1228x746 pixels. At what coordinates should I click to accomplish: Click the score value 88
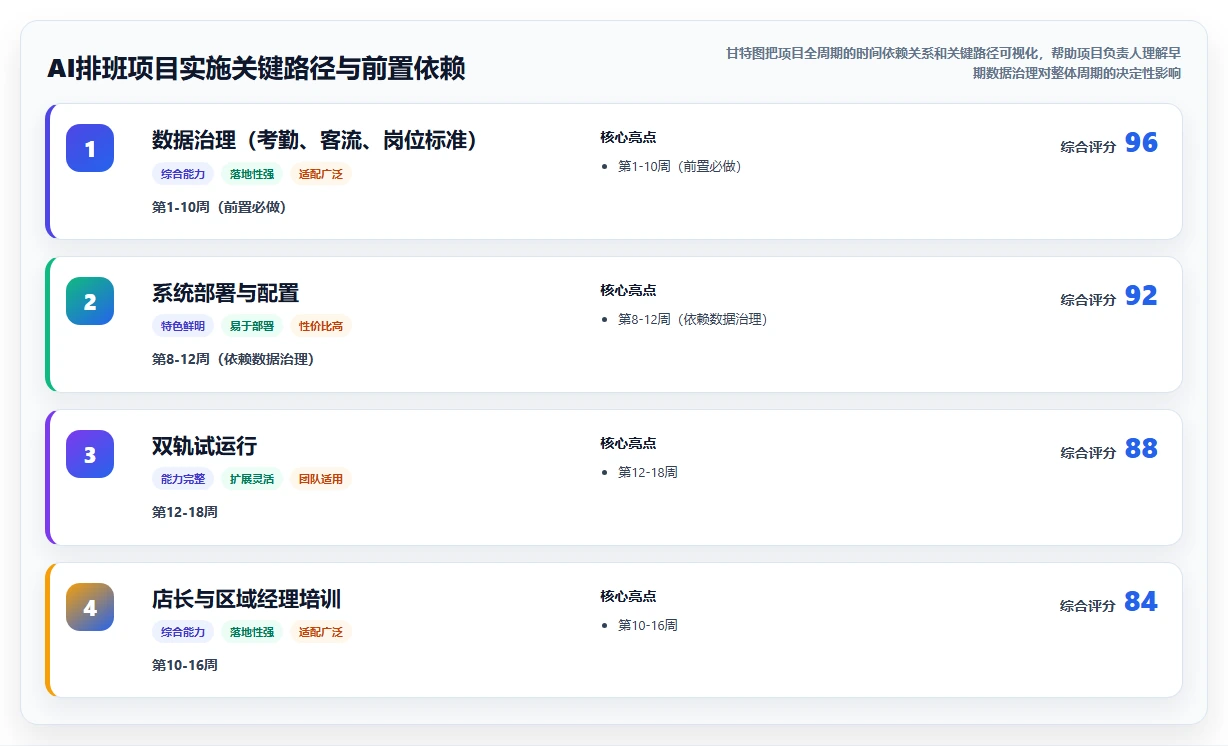[1141, 449]
